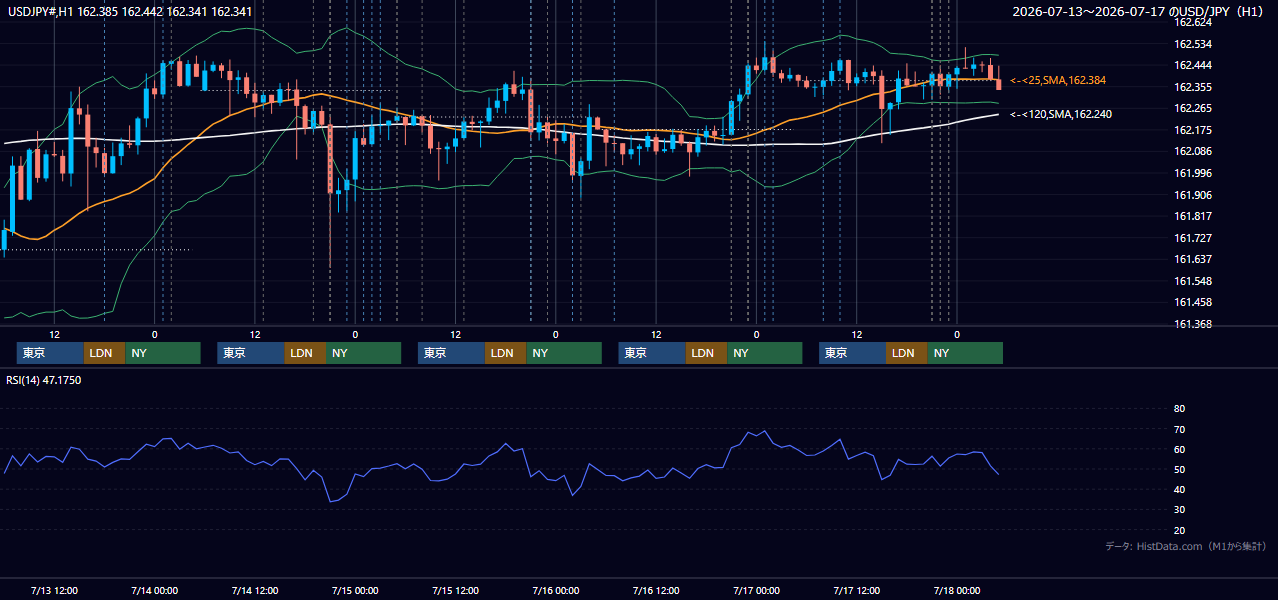Click RSI scale level 50

1179,469
